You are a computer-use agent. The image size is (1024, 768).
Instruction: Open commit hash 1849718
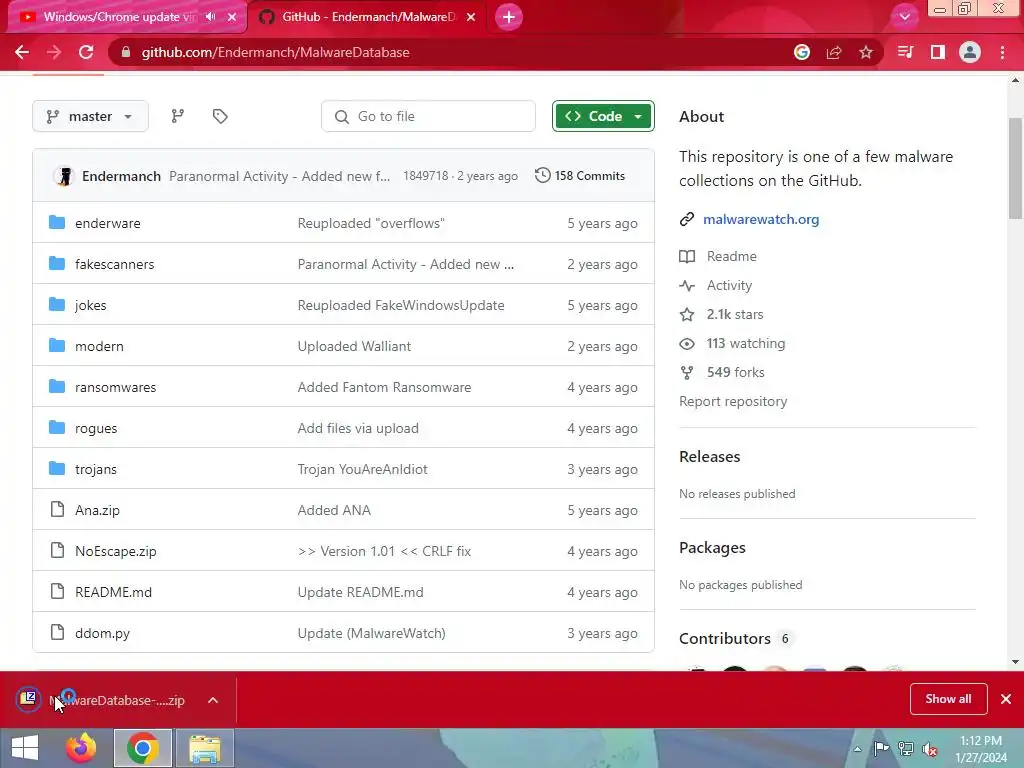tap(426, 176)
